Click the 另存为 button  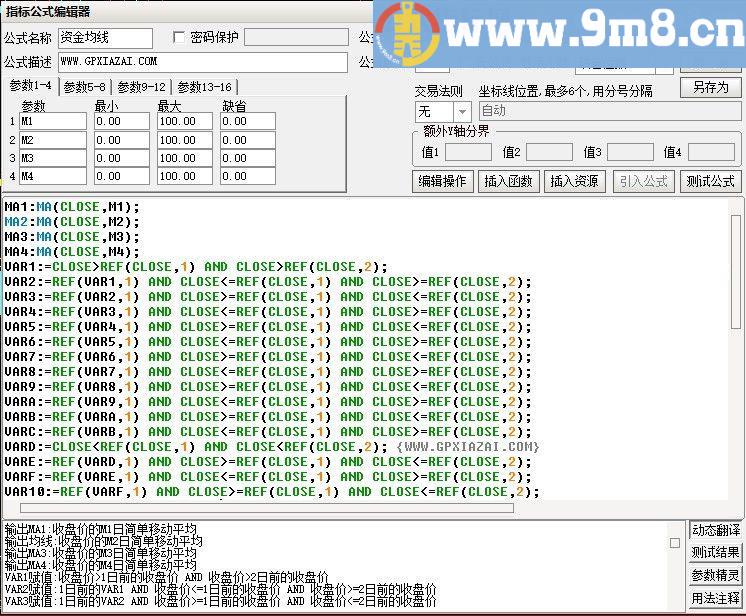[x=710, y=87]
